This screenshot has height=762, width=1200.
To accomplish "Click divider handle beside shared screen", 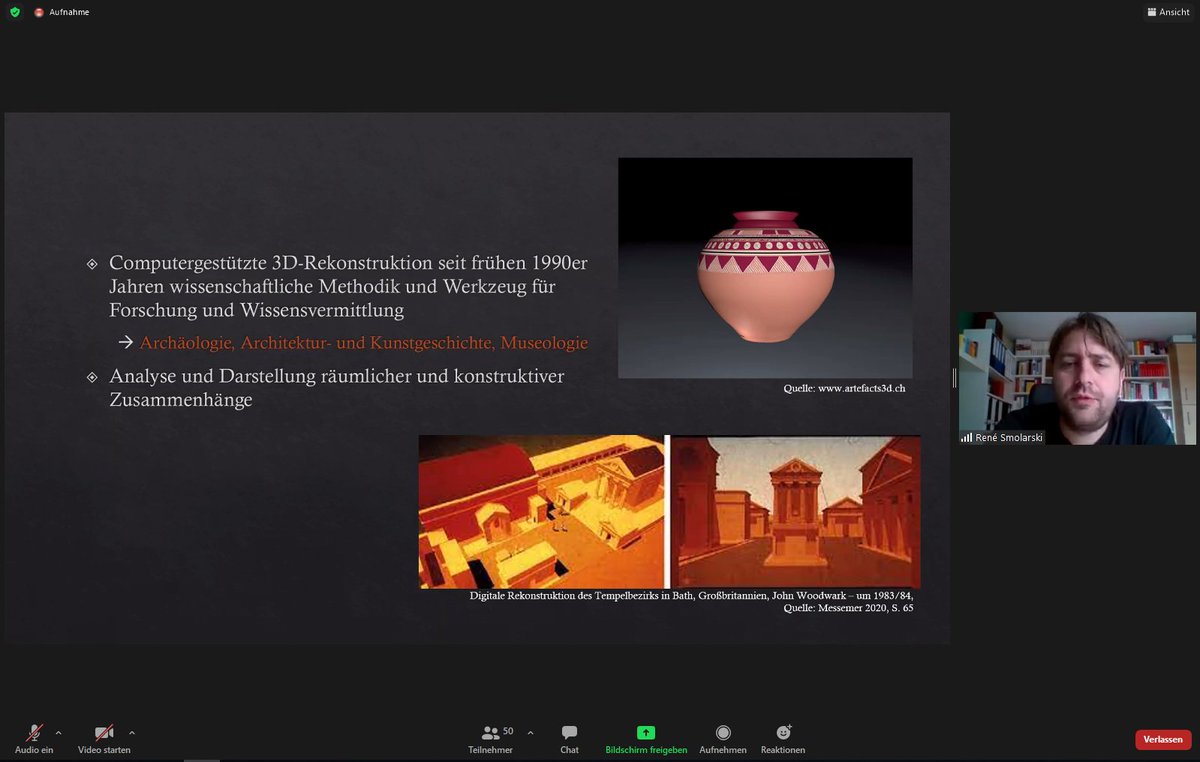I will pyautogui.click(x=954, y=378).
